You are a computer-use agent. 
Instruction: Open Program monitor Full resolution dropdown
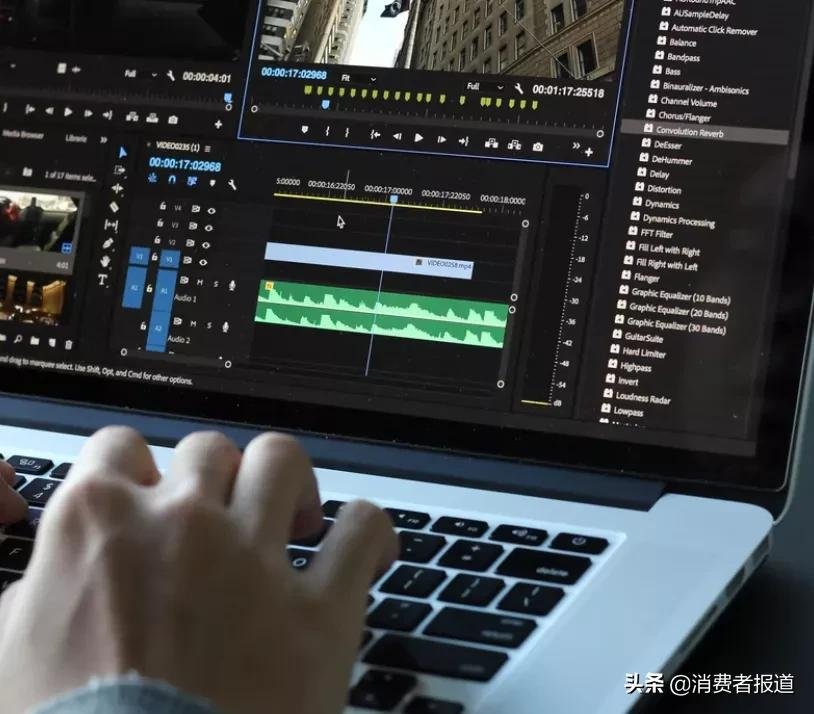pos(485,87)
